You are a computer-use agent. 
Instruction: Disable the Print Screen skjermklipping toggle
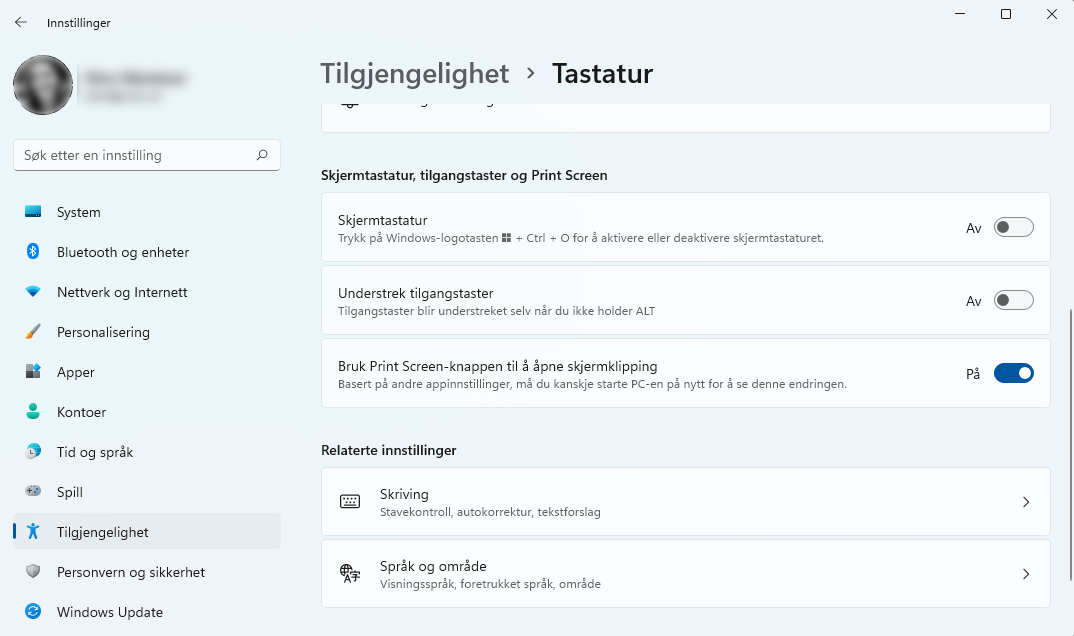(1013, 372)
